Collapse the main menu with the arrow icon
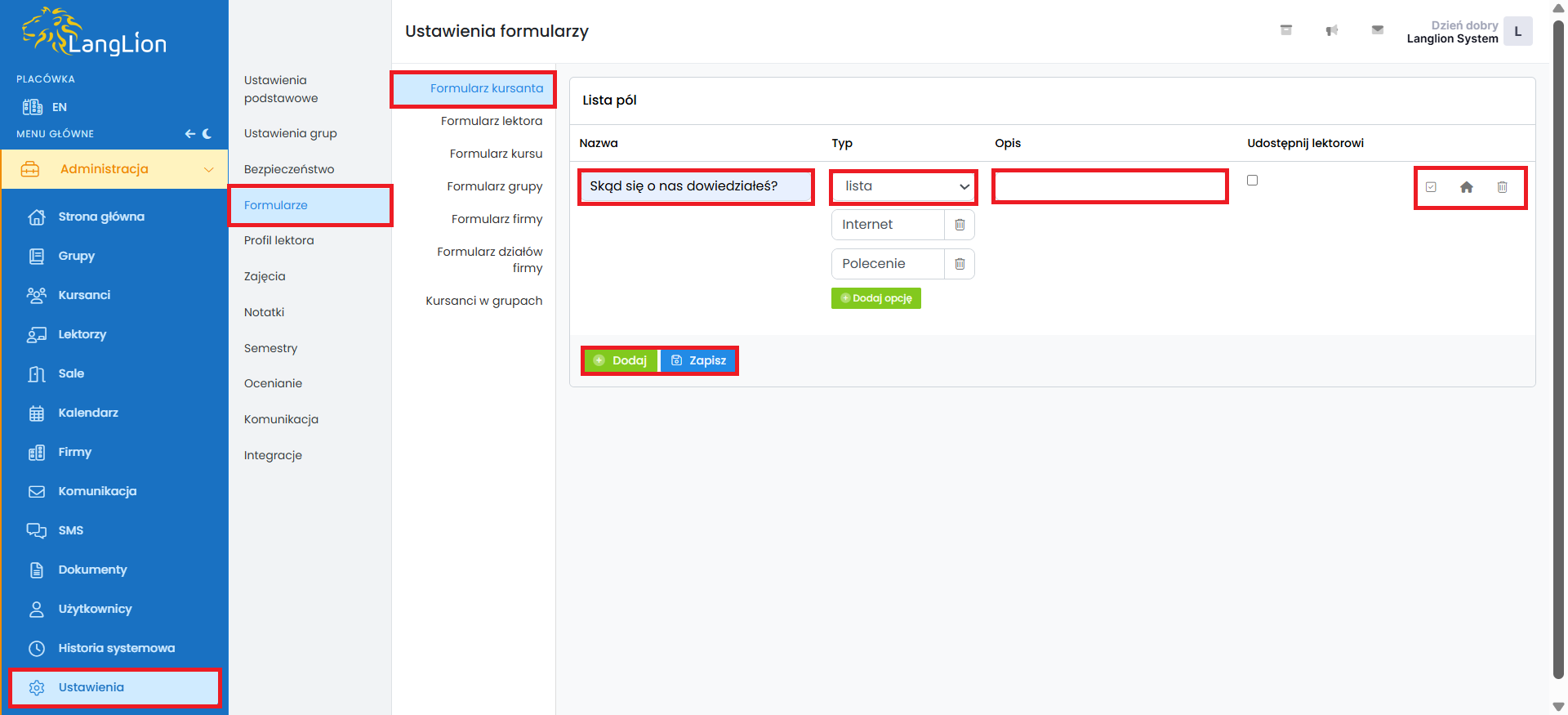This screenshot has width=1568, height=715. (x=189, y=134)
